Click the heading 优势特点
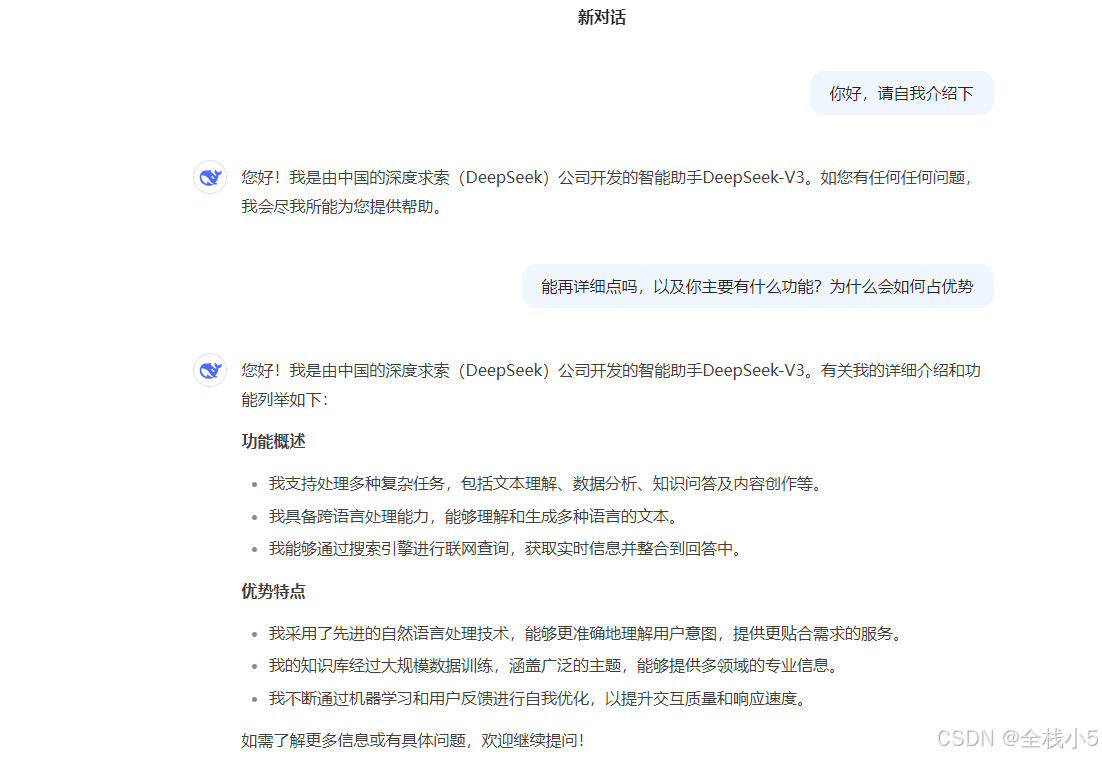The height and width of the screenshot is (758, 1102). coord(273,591)
